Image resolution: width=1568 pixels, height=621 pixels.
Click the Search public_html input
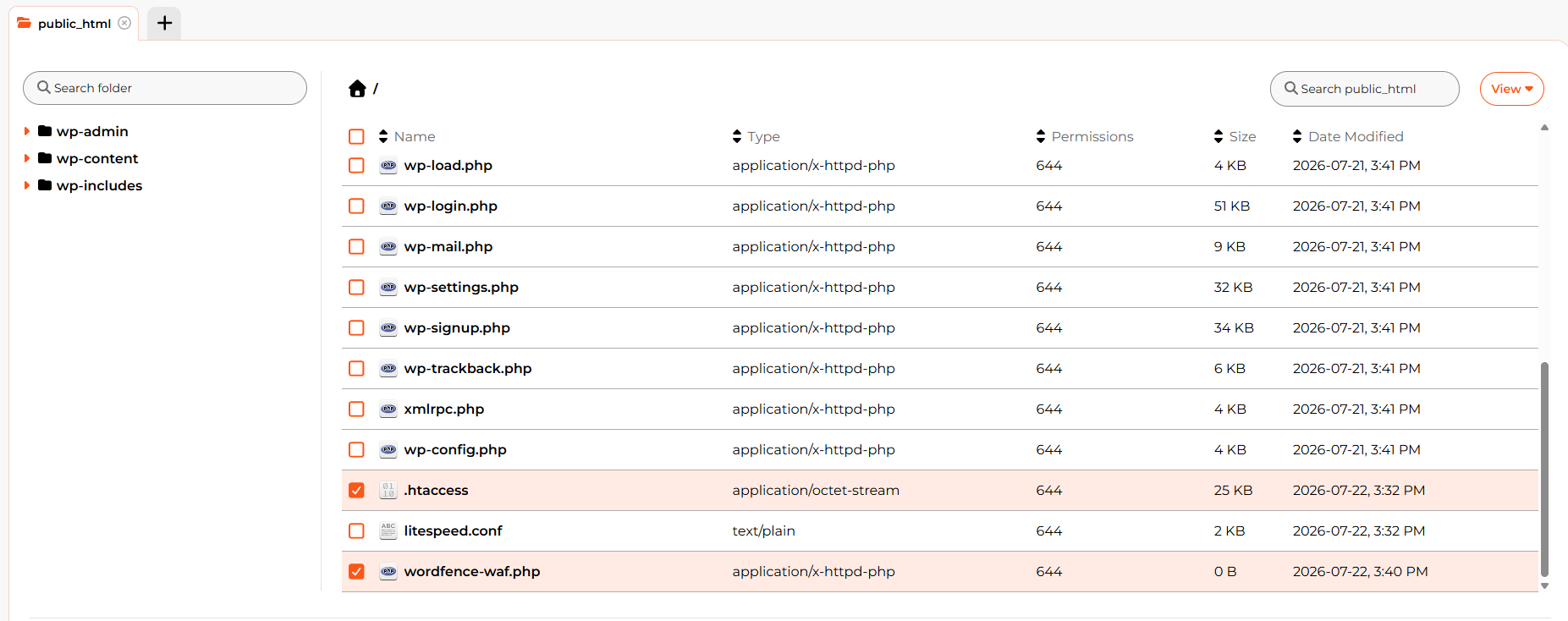pyautogui.click(x=1364, y=89)
